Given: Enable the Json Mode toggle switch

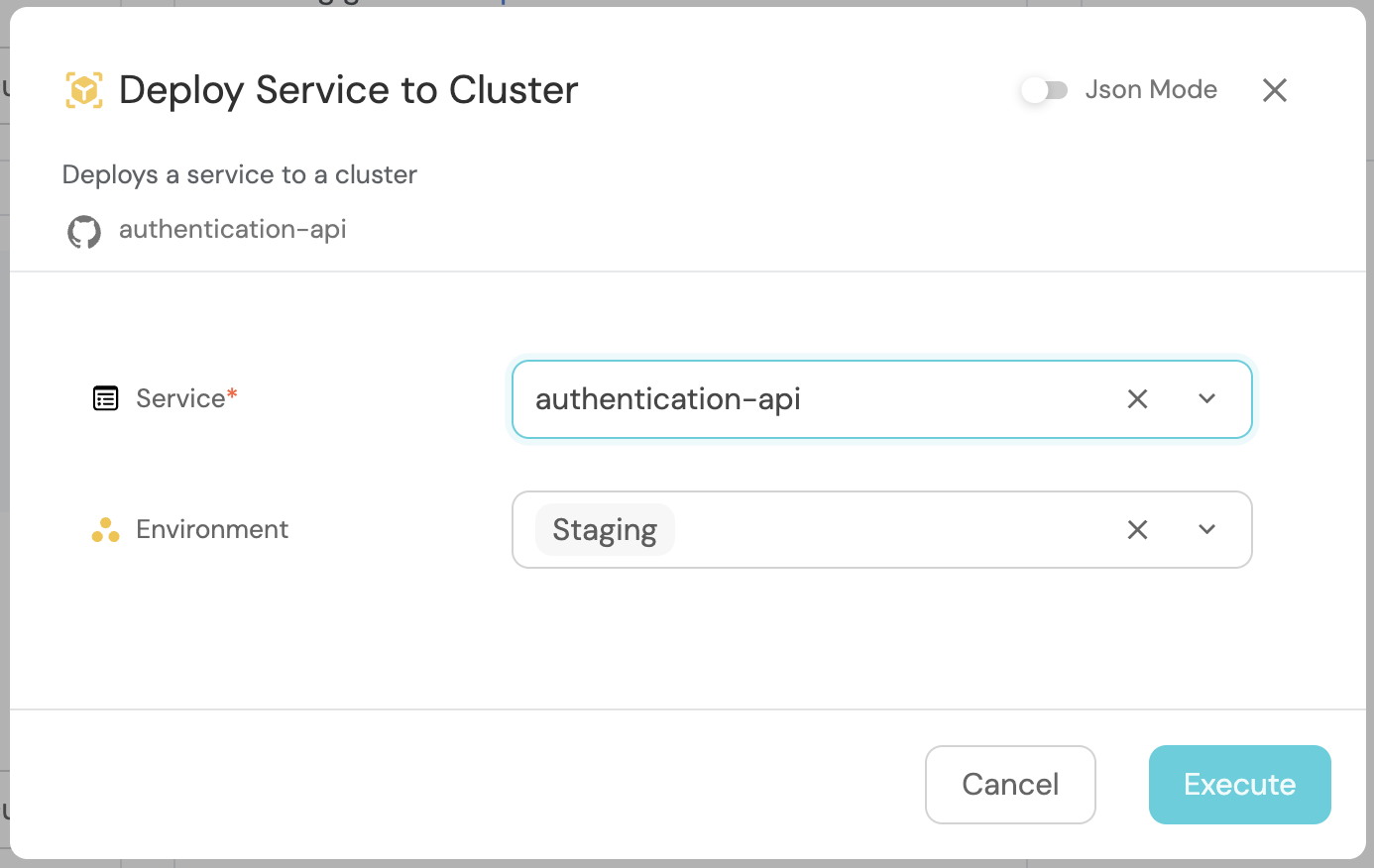Looking at the screenshot, I should click(1044, 90).
